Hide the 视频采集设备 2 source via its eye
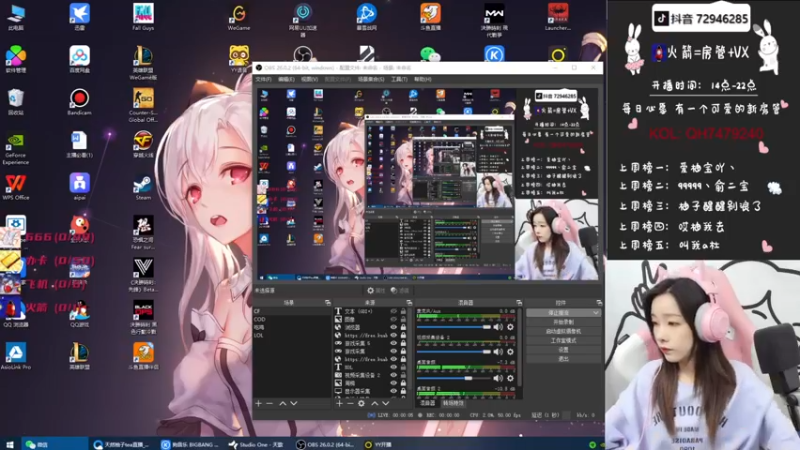The height and width of the screenshot is (450, 800). click(x=393, y=375)
